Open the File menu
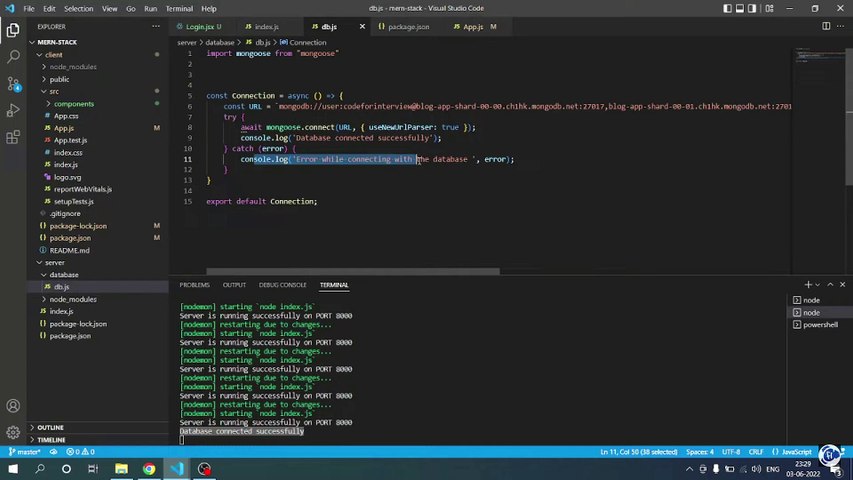This screenshot has height=480, width=853. (29, 9)
